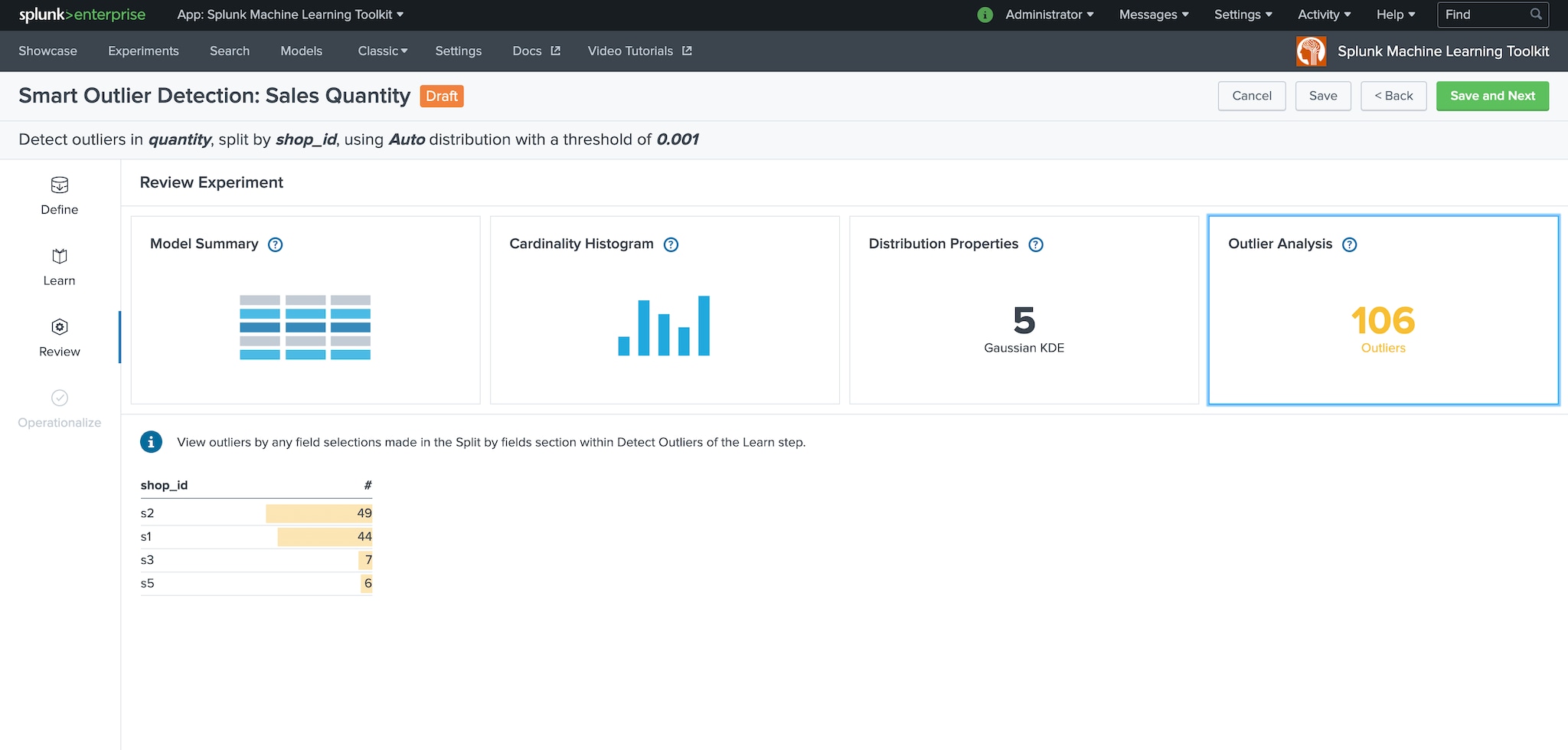Open the Activity dropdown
Screen dimensions: 1568x750
coord(1324,15)
